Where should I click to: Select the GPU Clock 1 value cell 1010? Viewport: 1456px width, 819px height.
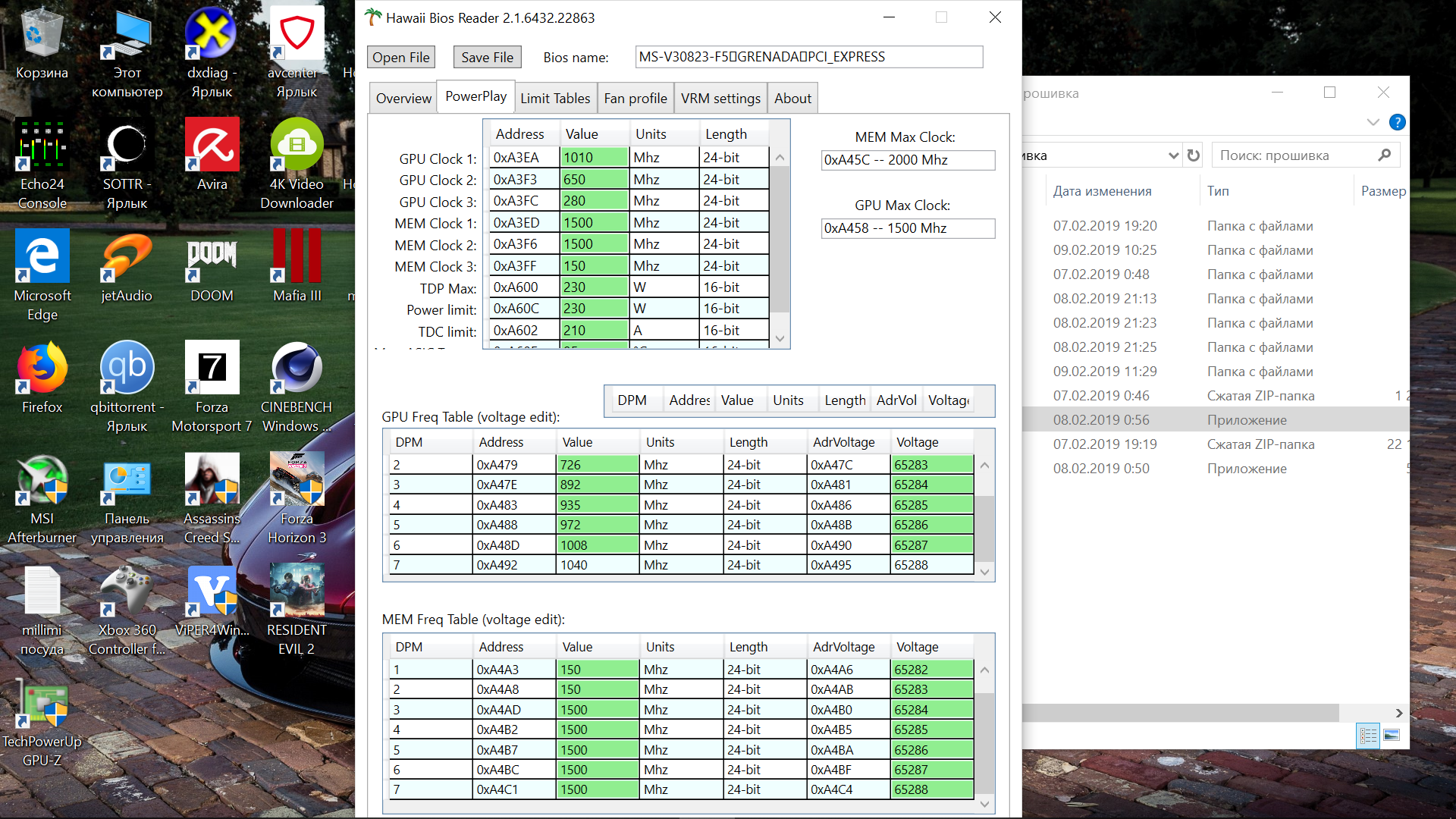pyautogui.click(x=594, y=158)
